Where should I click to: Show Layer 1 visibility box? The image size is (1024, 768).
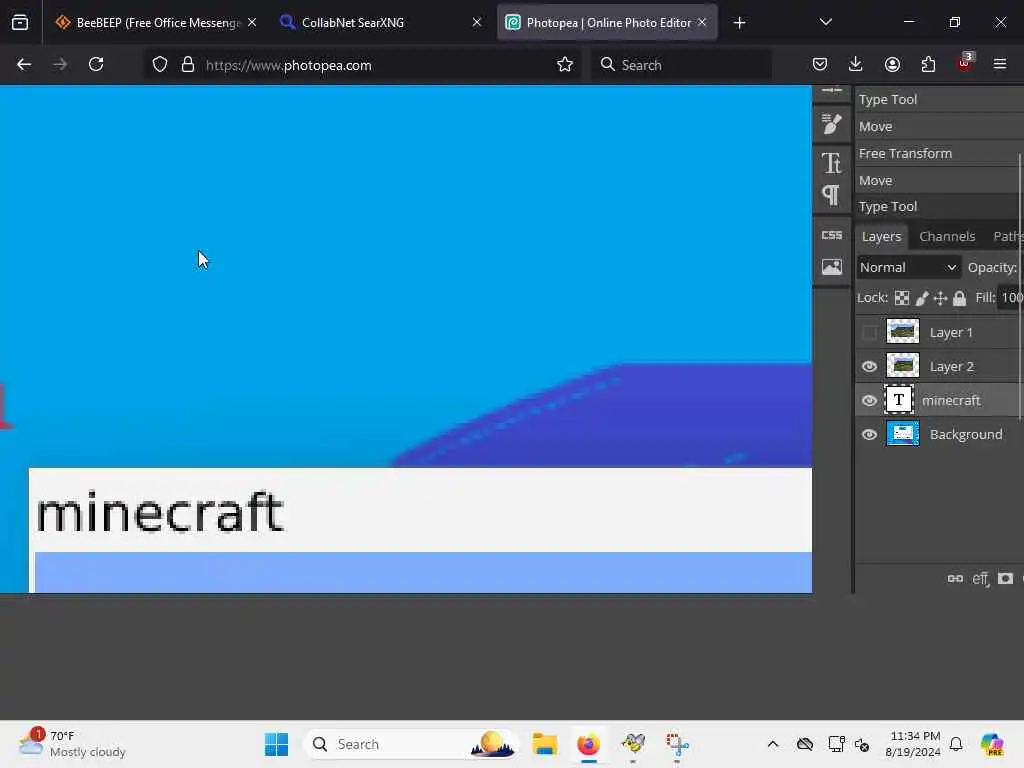[869, 332]
